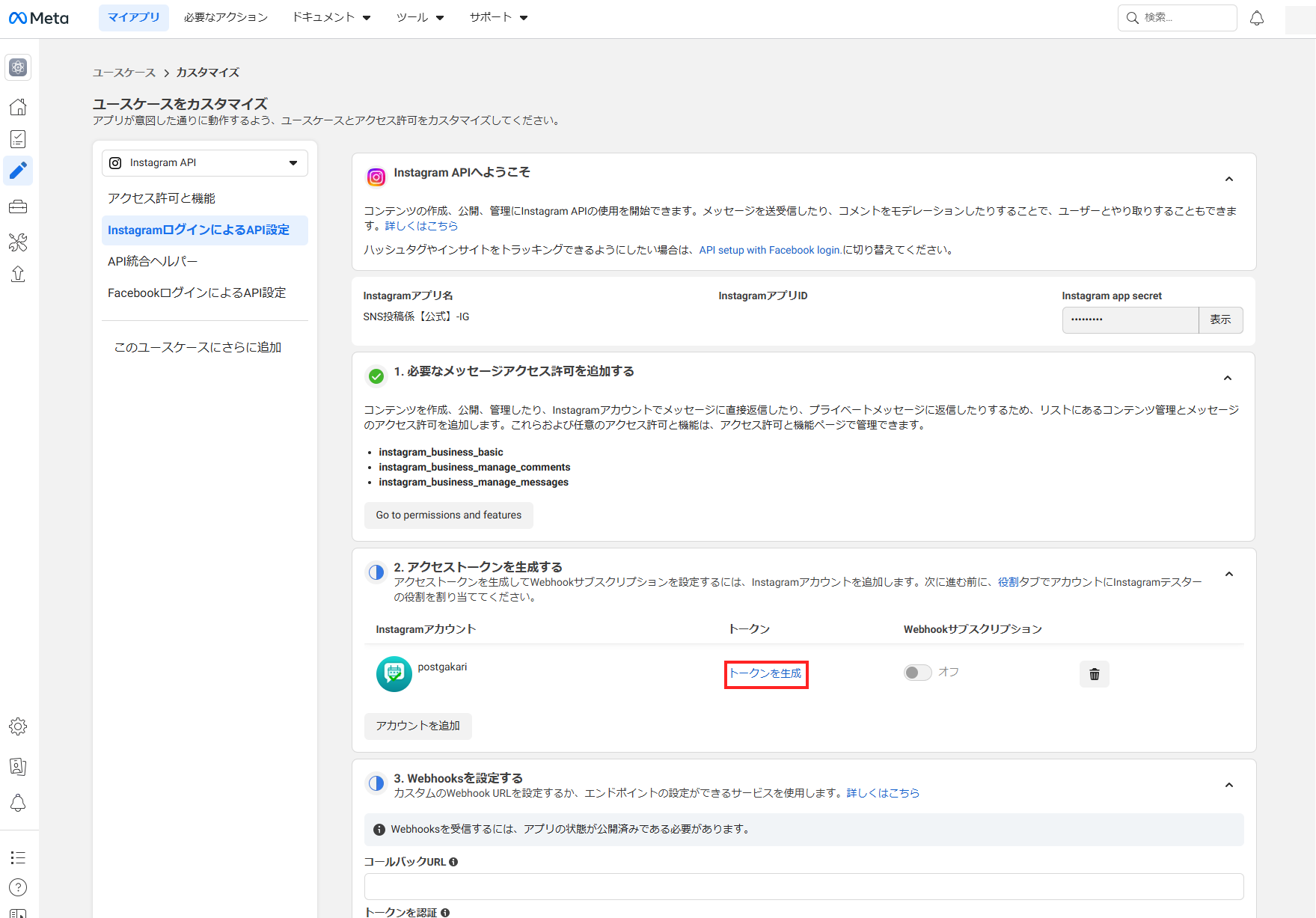Viewport: 1316px width, 918px height.
Task: Click このユースケースにさらに追加
Action: coord(198,347)
